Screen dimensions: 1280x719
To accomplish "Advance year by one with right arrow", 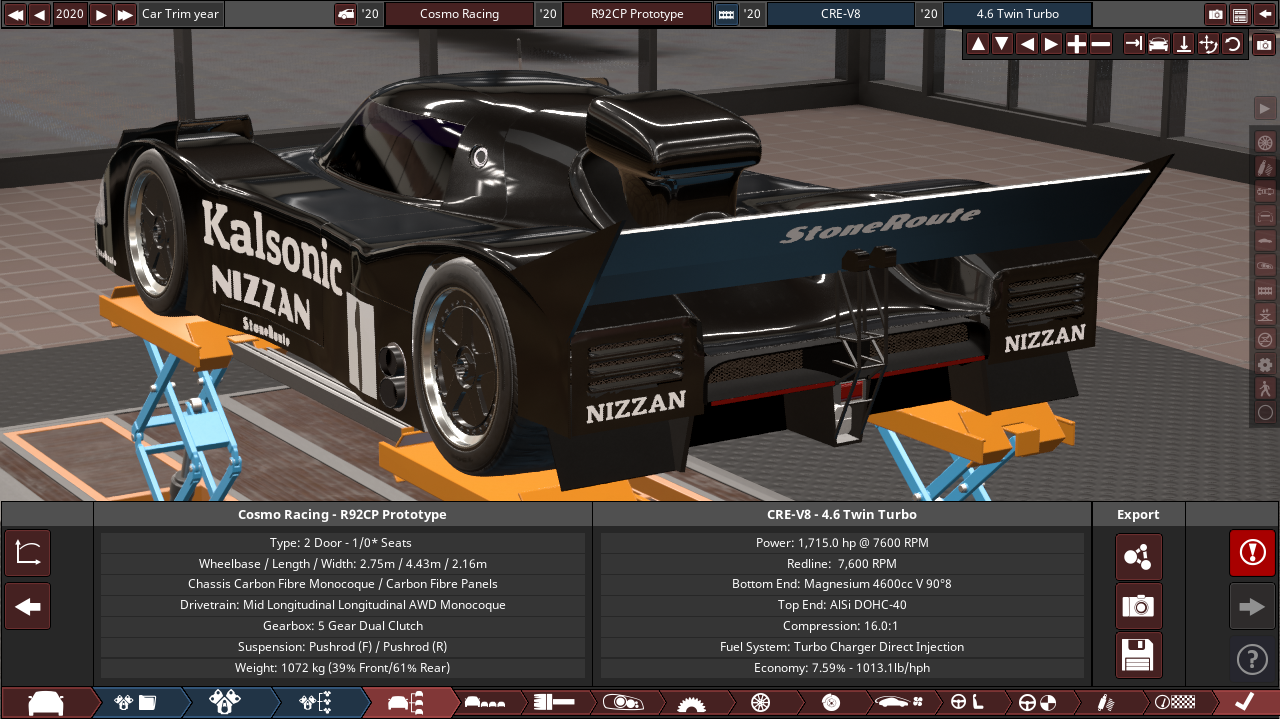I will (101, 14).
